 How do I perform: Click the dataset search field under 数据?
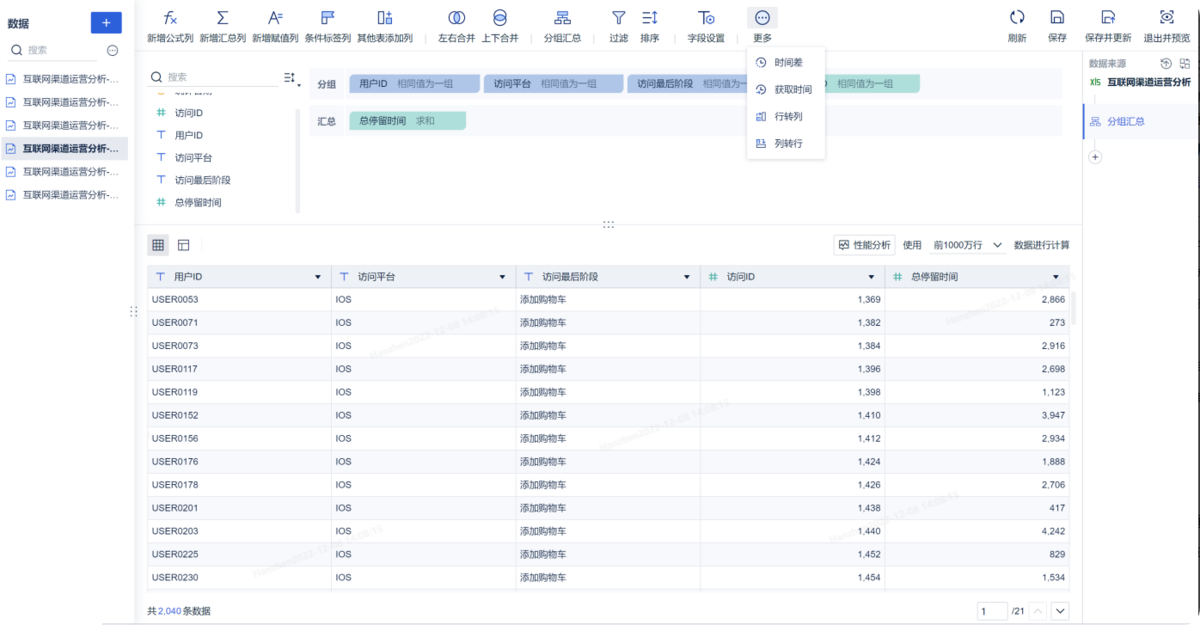click(55, 50)
